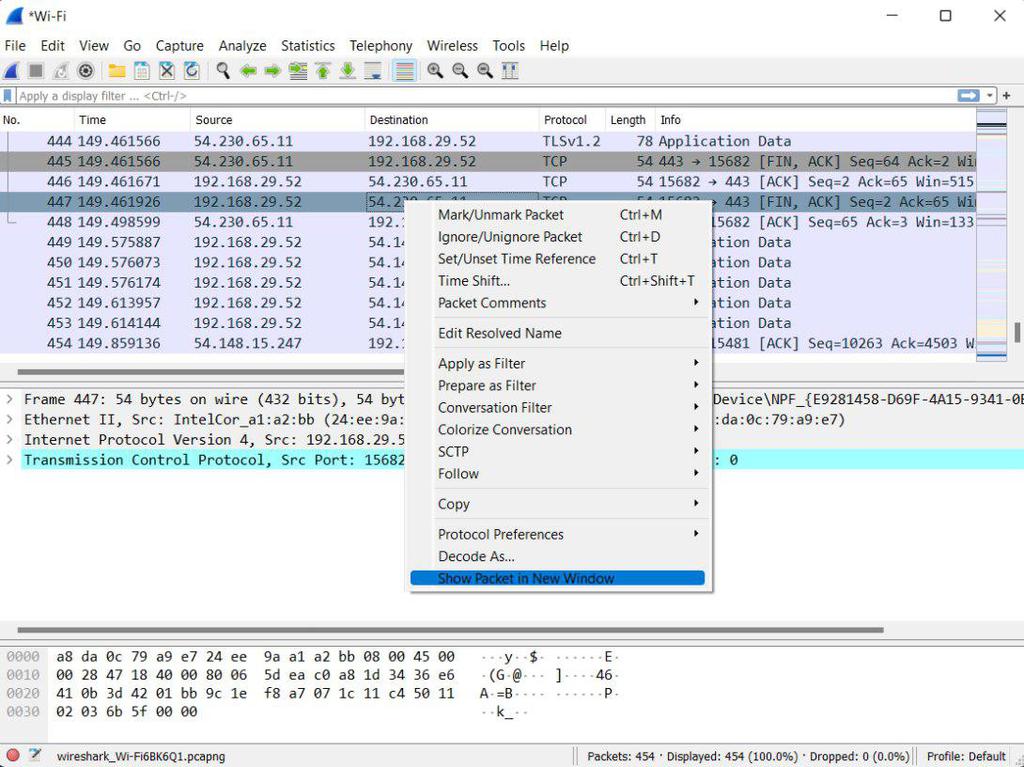Click Profile: Default in status bar
The image size is (1024, 767).
pyautogui.click(x=965, y=756)
